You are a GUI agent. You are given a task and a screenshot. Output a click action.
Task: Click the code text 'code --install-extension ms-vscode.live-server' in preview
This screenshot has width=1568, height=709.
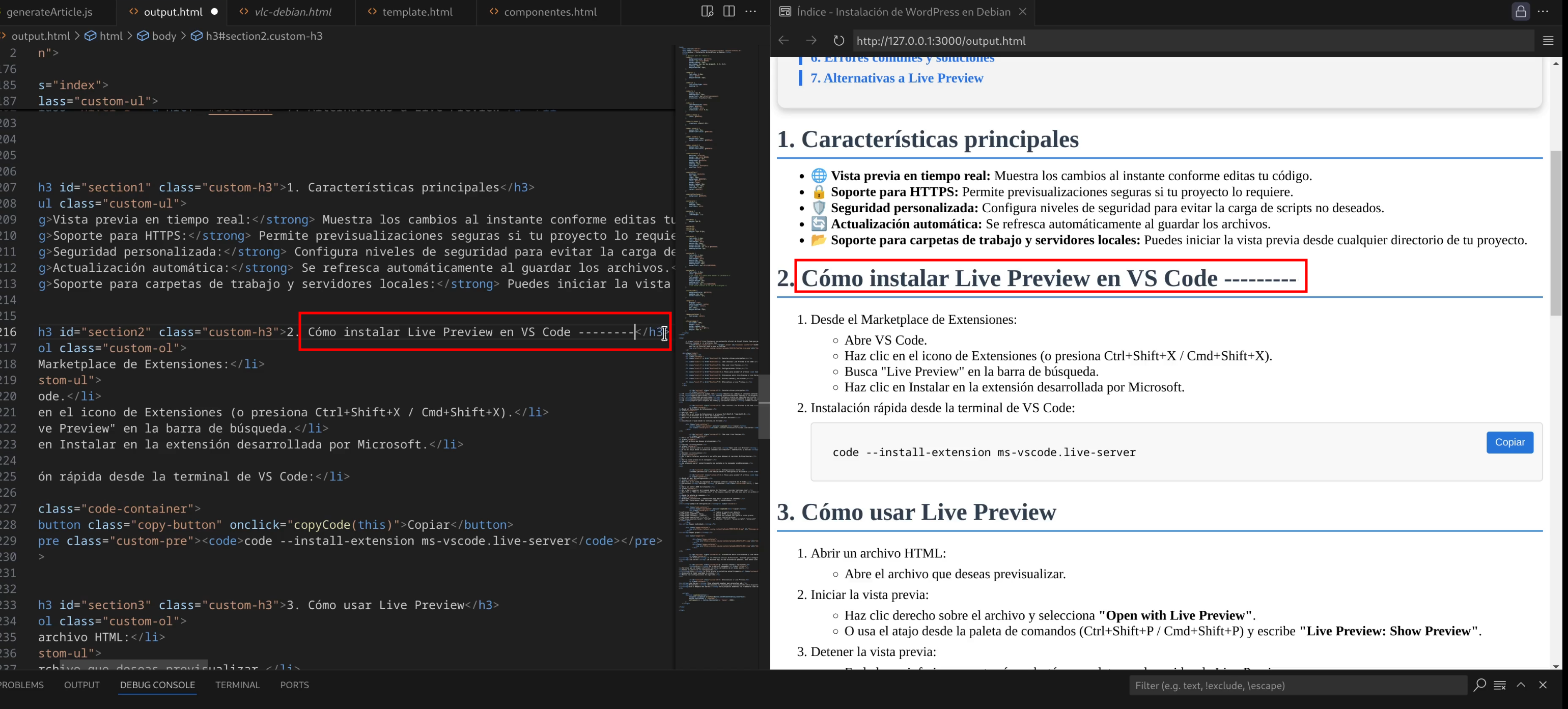coord(984,452)
